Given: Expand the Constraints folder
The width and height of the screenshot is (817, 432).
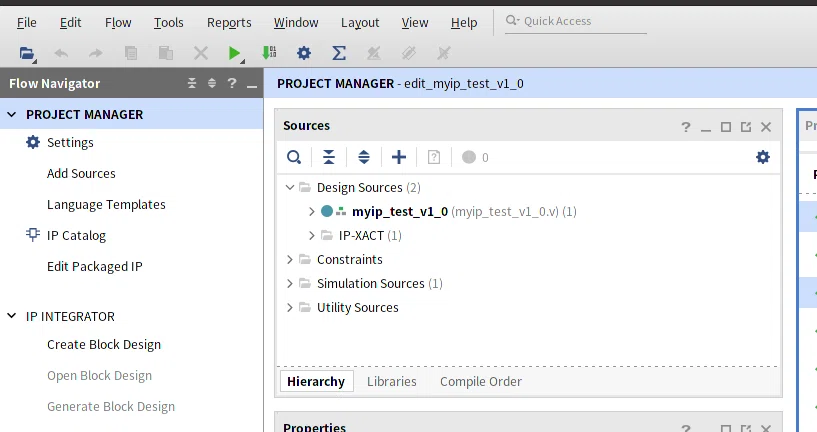Looking at the screenshot, I should click(x=290, y=259).
